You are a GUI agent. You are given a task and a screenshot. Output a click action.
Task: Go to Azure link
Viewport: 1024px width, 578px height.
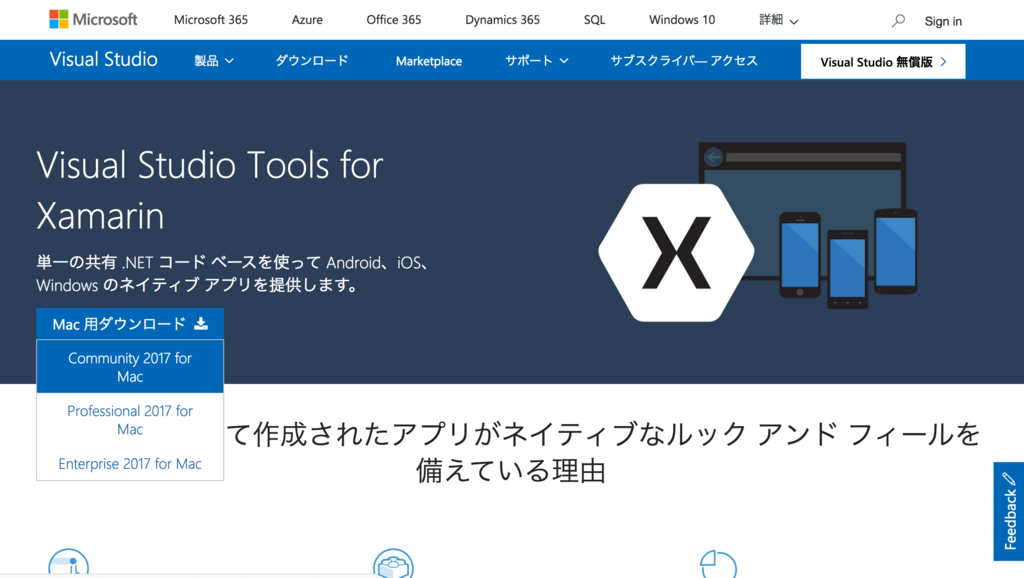click(307, 20)
